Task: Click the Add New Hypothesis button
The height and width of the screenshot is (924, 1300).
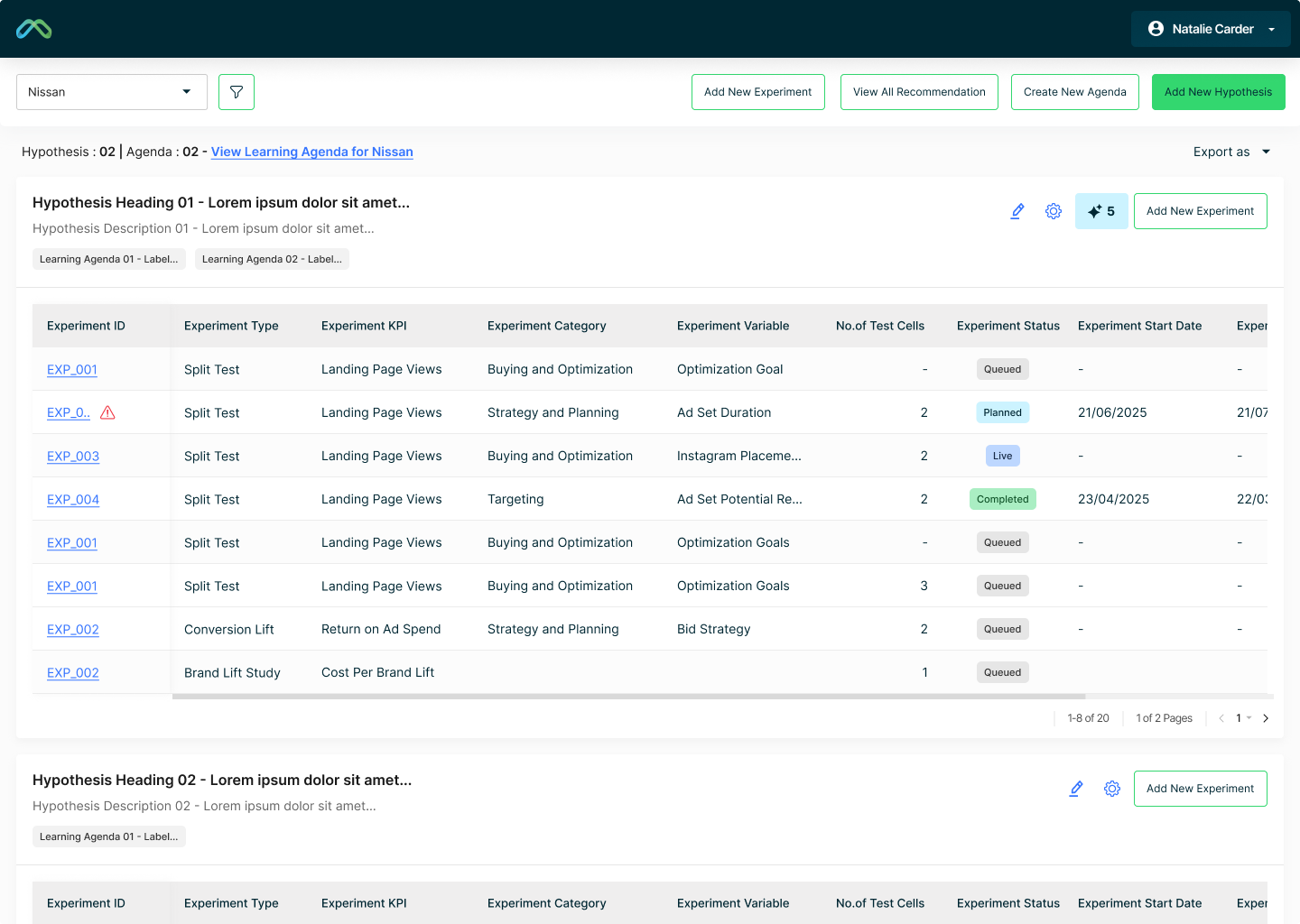Action: point(1218,92)
